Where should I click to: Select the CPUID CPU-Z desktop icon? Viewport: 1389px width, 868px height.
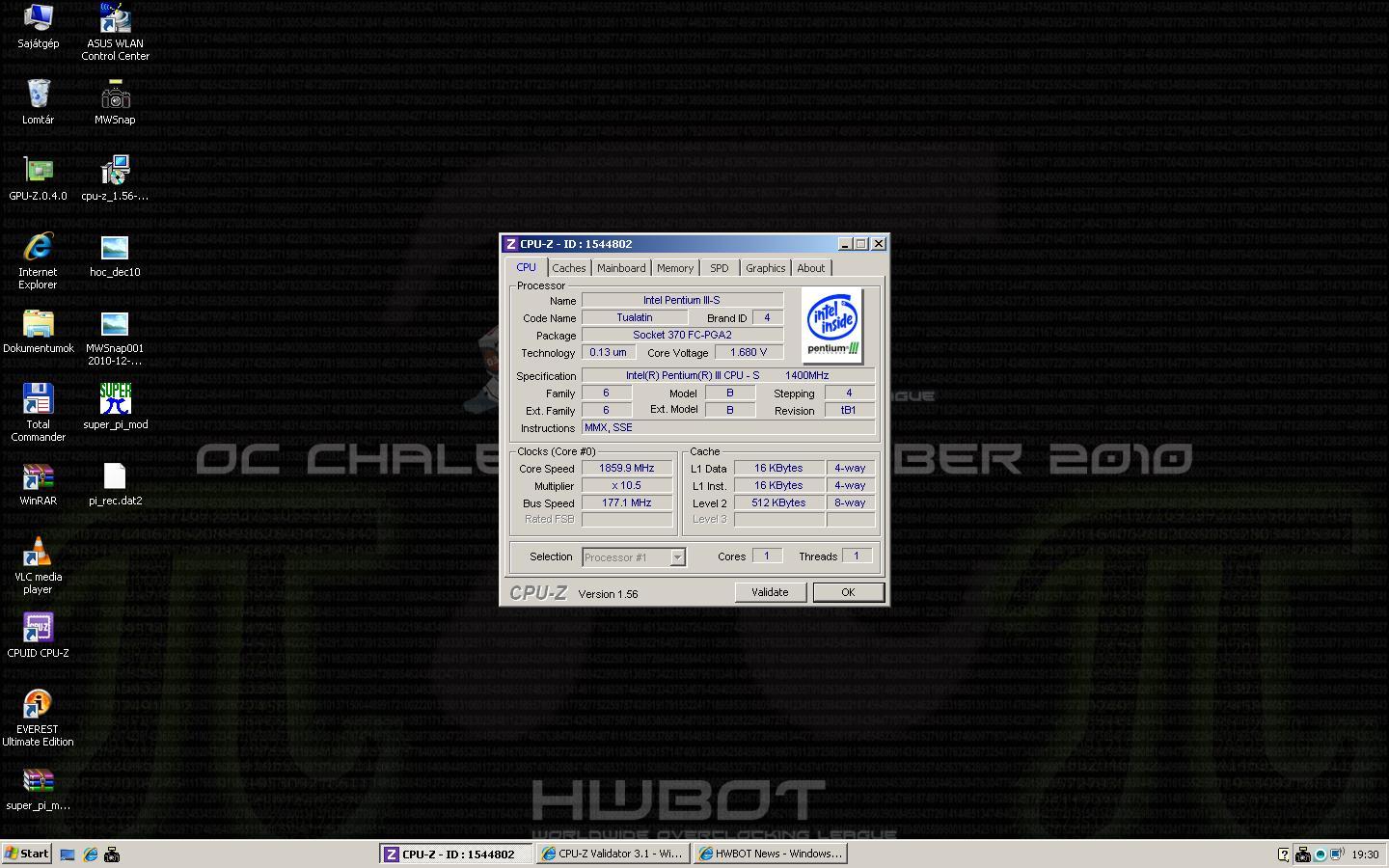38,636
